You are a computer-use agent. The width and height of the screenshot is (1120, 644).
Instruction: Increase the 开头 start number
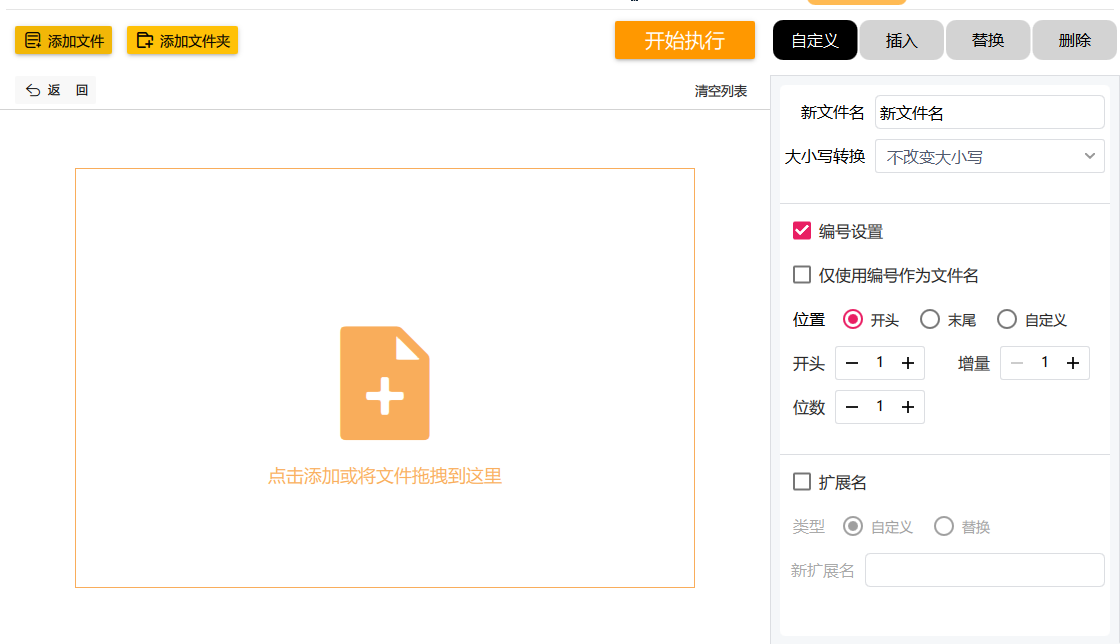(908, 363)
